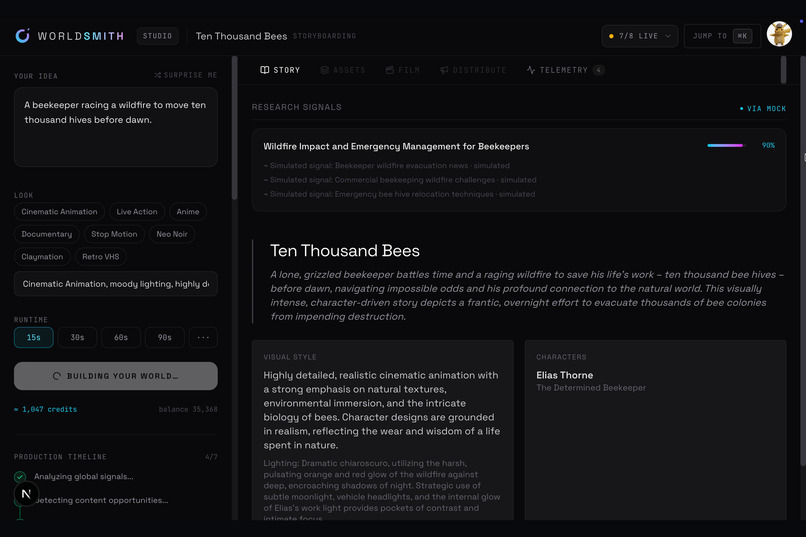This screenshot has width=806, height=537.
Task: Click the STORYBOARDING status label
Action: click(x=324, y=36)
